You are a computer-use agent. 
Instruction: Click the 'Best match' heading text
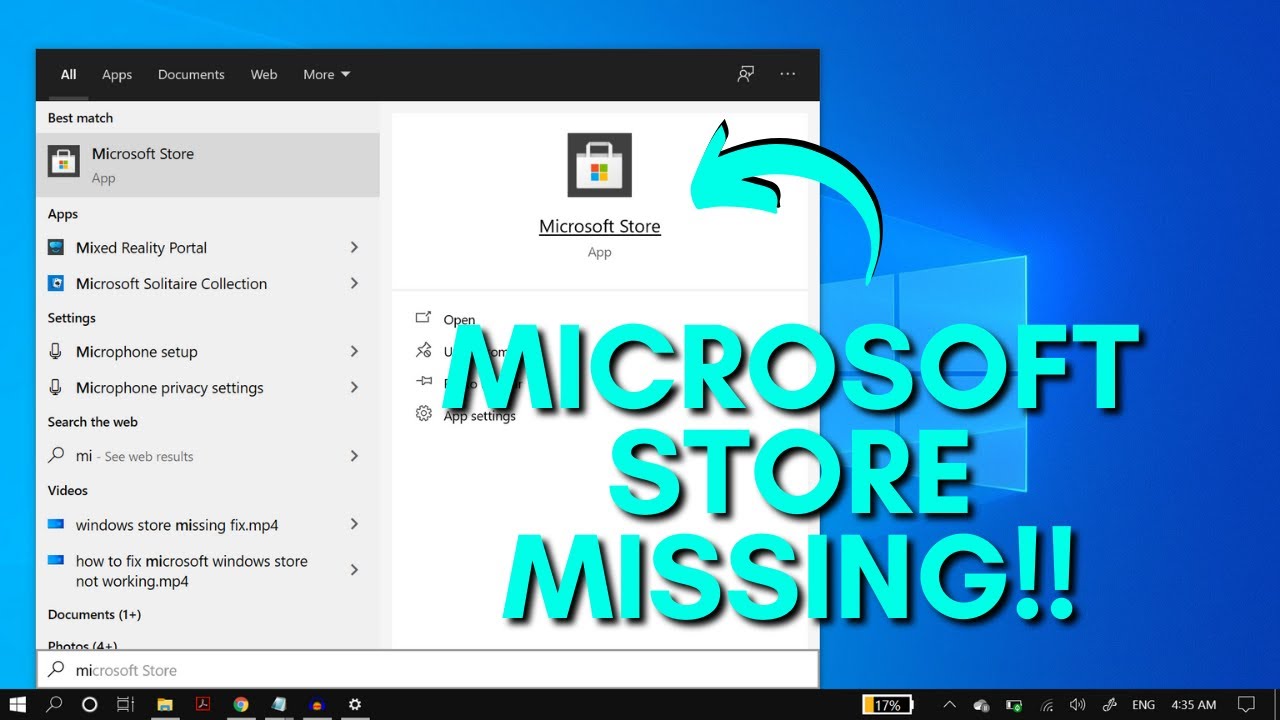(x=80, y=118)
